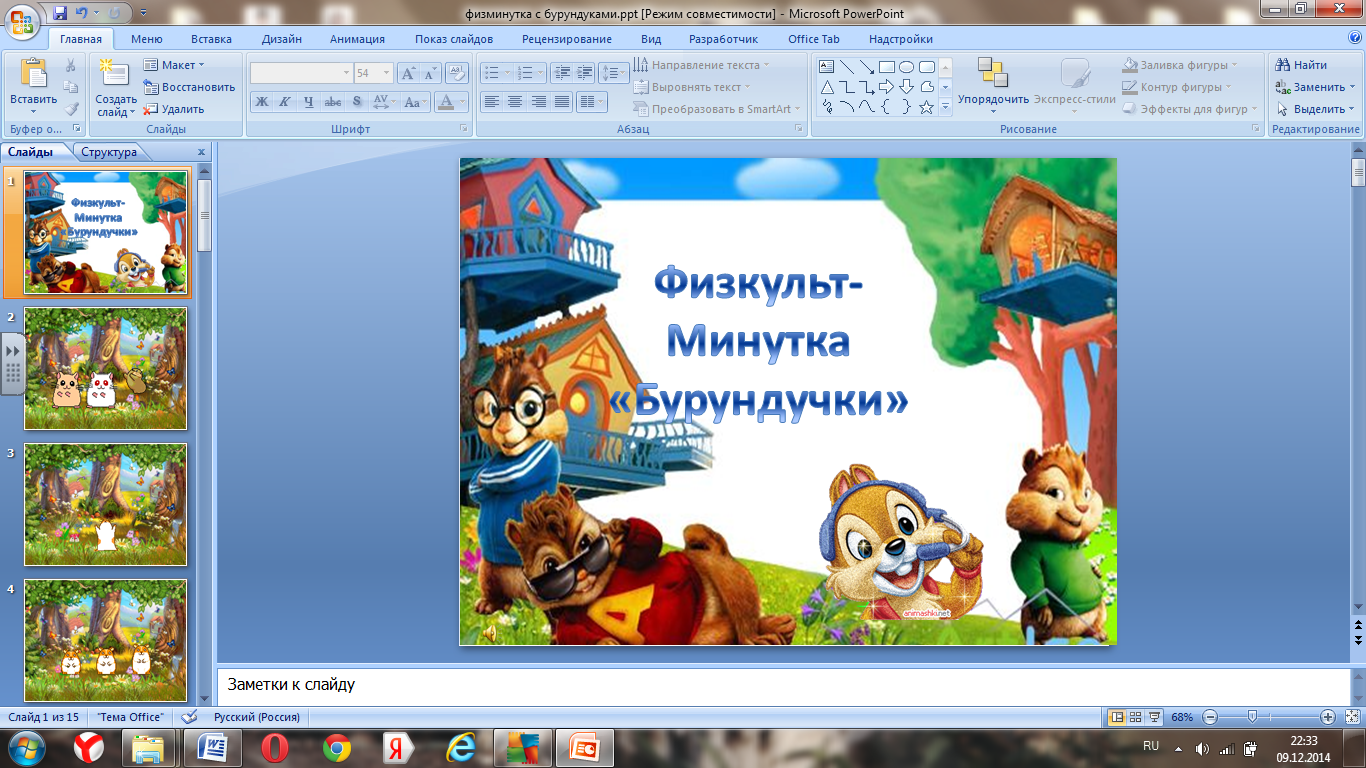Select slide 3 thumbnail
The height and width of the screenshot is (768, 1366).
[x=105, y=504]
